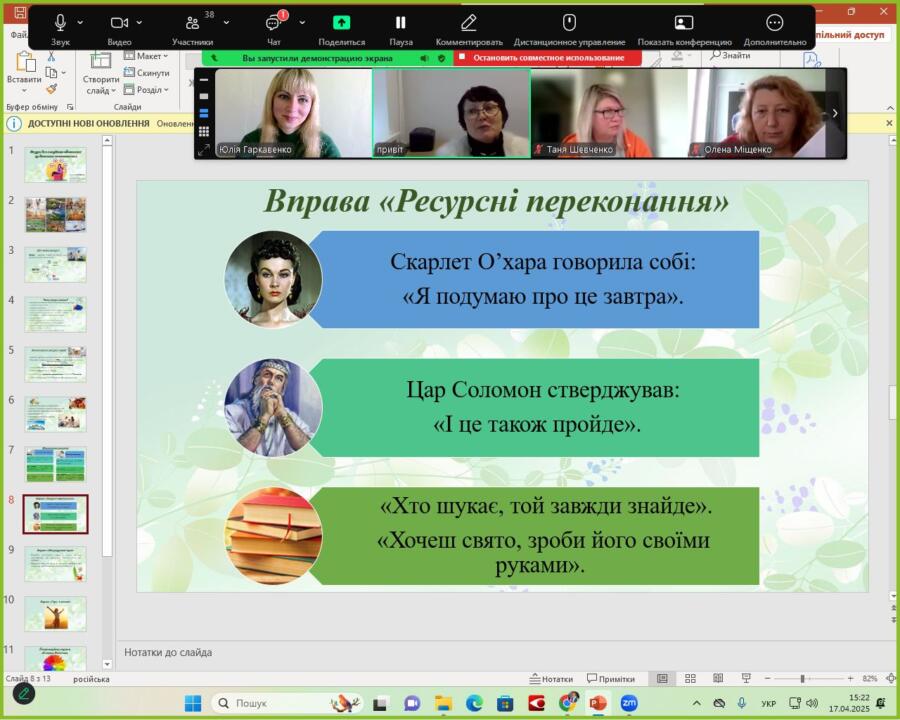This screenshot has width=900, height=720.
Task: Click Показать конференцию button
Action: (684, 29)
